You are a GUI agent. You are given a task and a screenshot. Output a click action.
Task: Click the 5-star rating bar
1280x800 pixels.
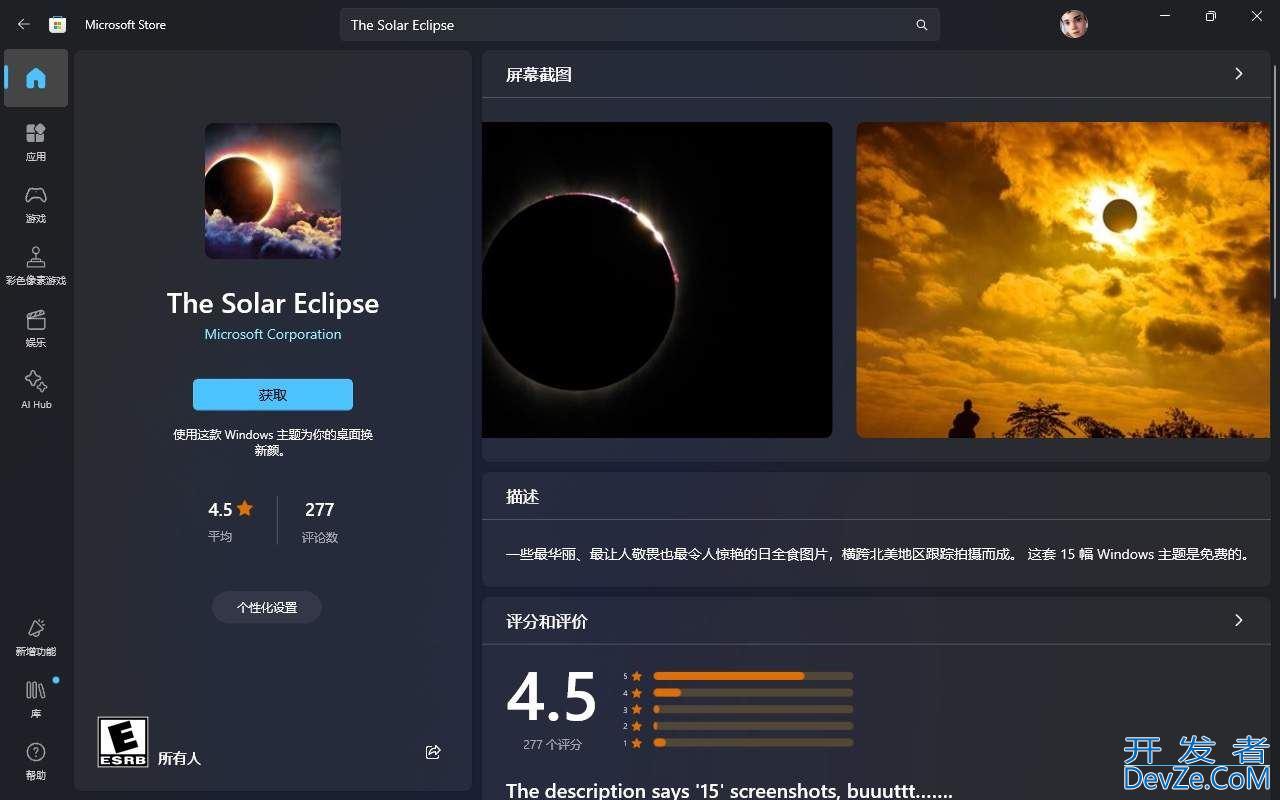753,676
